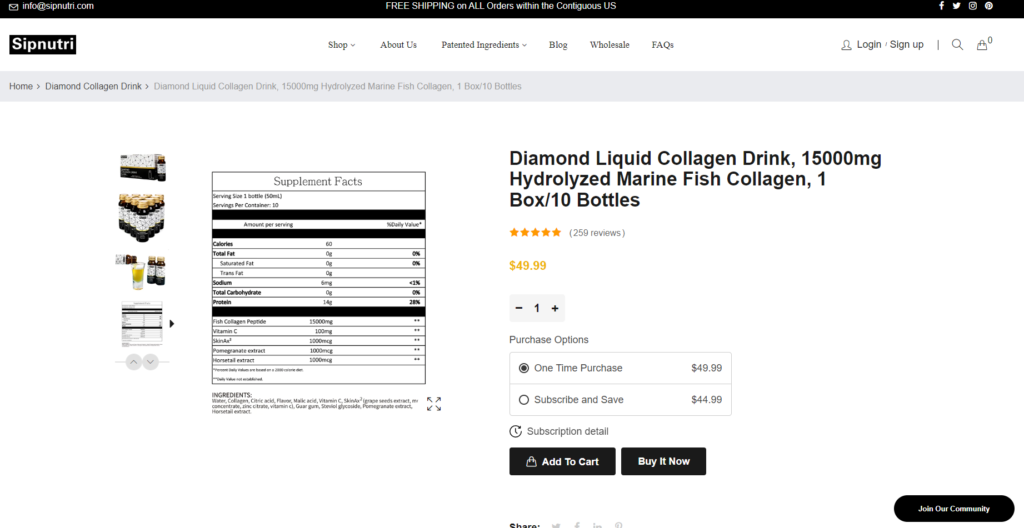The width and height of the screenshot is (1024, 528).
Task: Open the Twitter icon in top bar
Action: (956, 6)
